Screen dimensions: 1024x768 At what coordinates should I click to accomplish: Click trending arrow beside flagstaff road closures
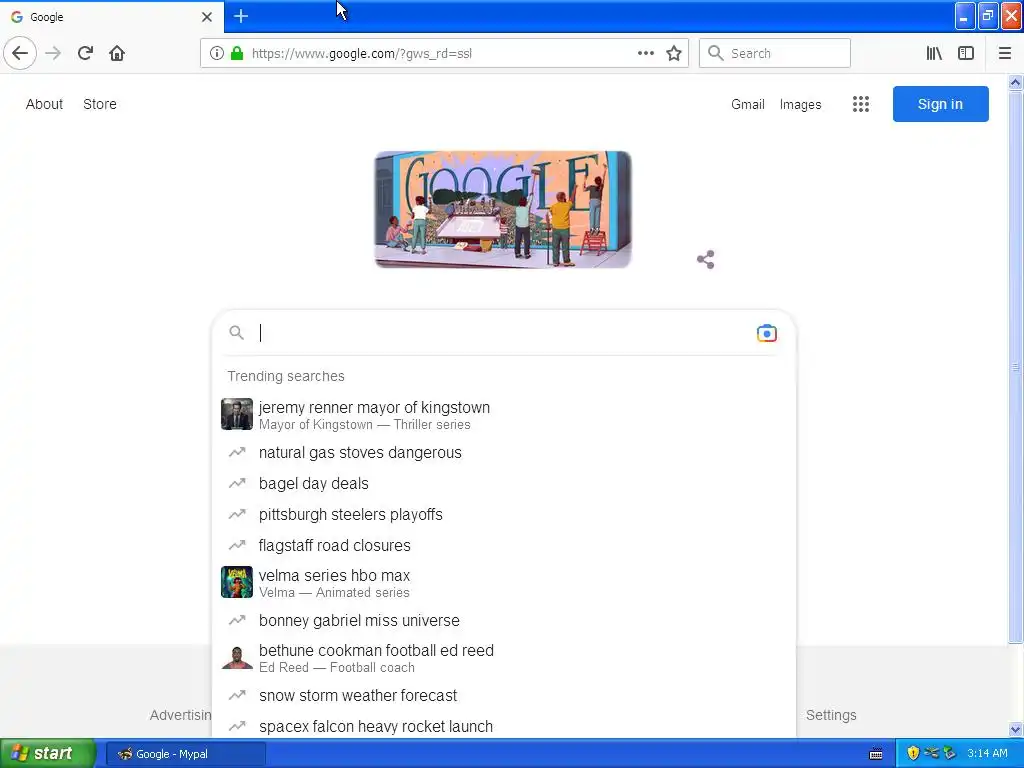[x=236, y=545]
